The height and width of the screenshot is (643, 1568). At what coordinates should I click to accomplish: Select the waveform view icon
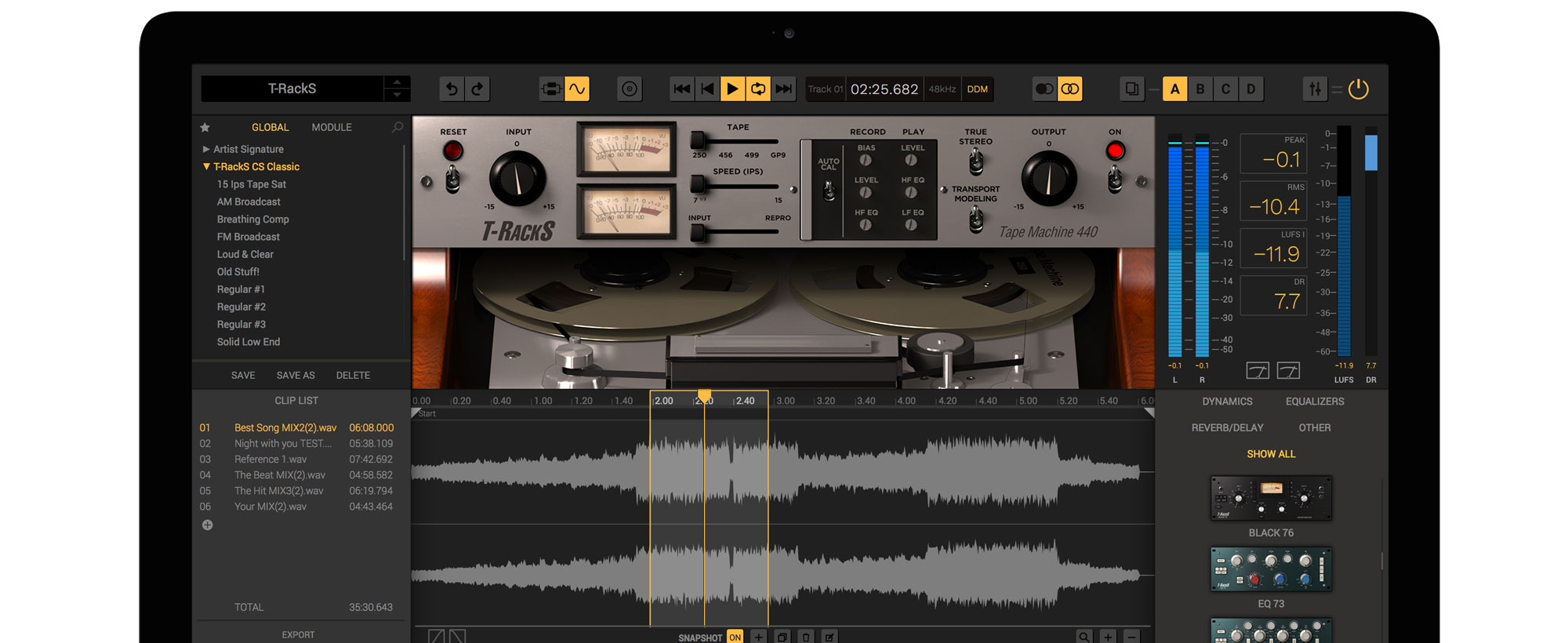coord(577,89)
